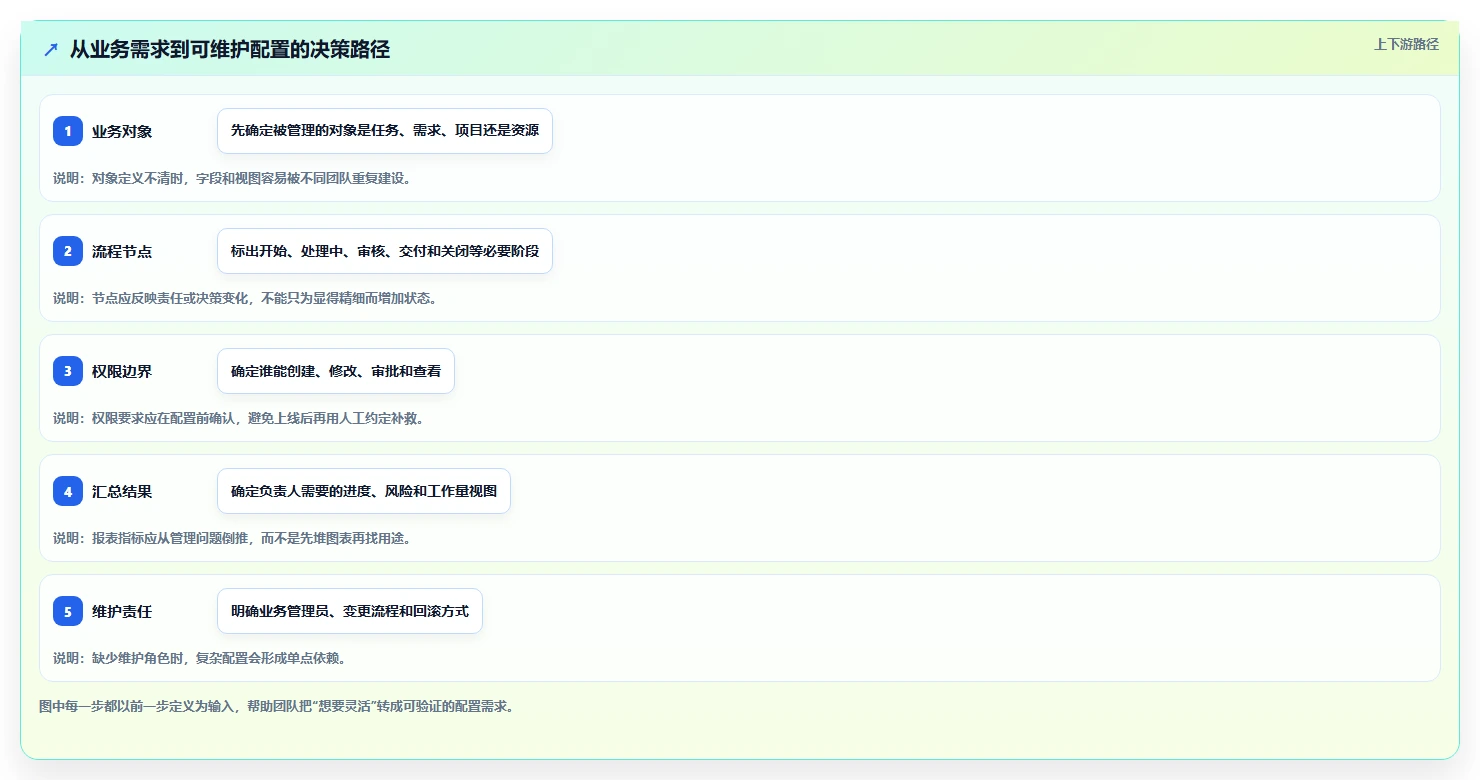The height and width of the screenshot is (780, 1480).
Task: Click the 流程节点 step label
Action: point(122,251)
